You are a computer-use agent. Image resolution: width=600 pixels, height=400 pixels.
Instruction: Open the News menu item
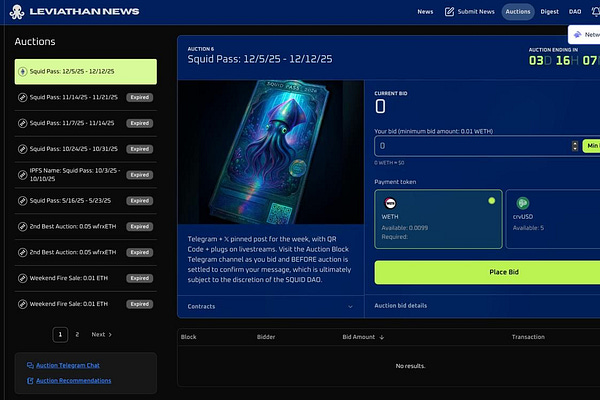(x=425, y=12)
